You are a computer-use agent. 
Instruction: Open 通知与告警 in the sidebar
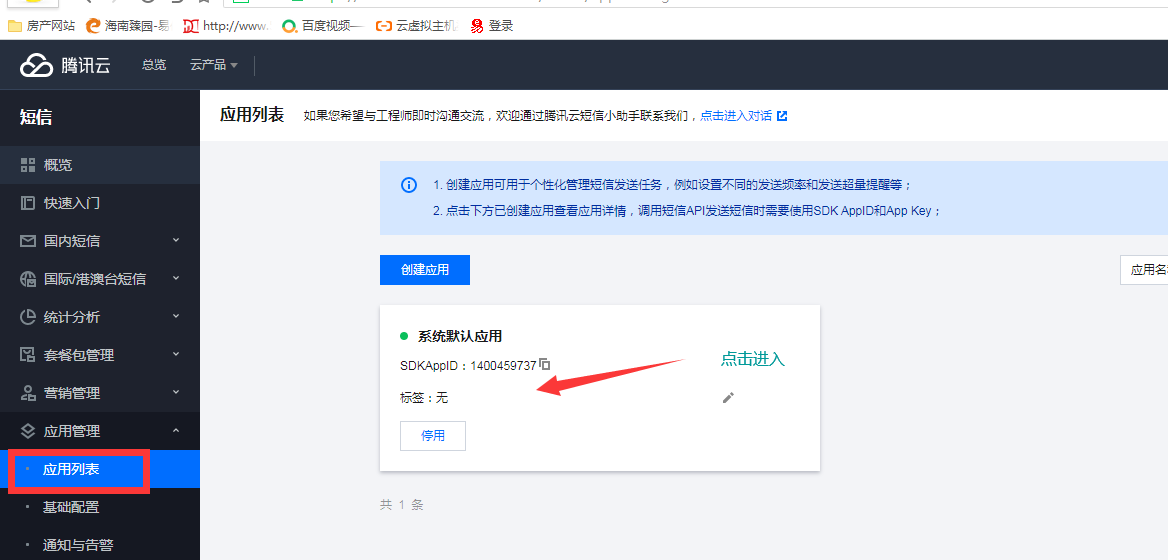pos(100,545)
